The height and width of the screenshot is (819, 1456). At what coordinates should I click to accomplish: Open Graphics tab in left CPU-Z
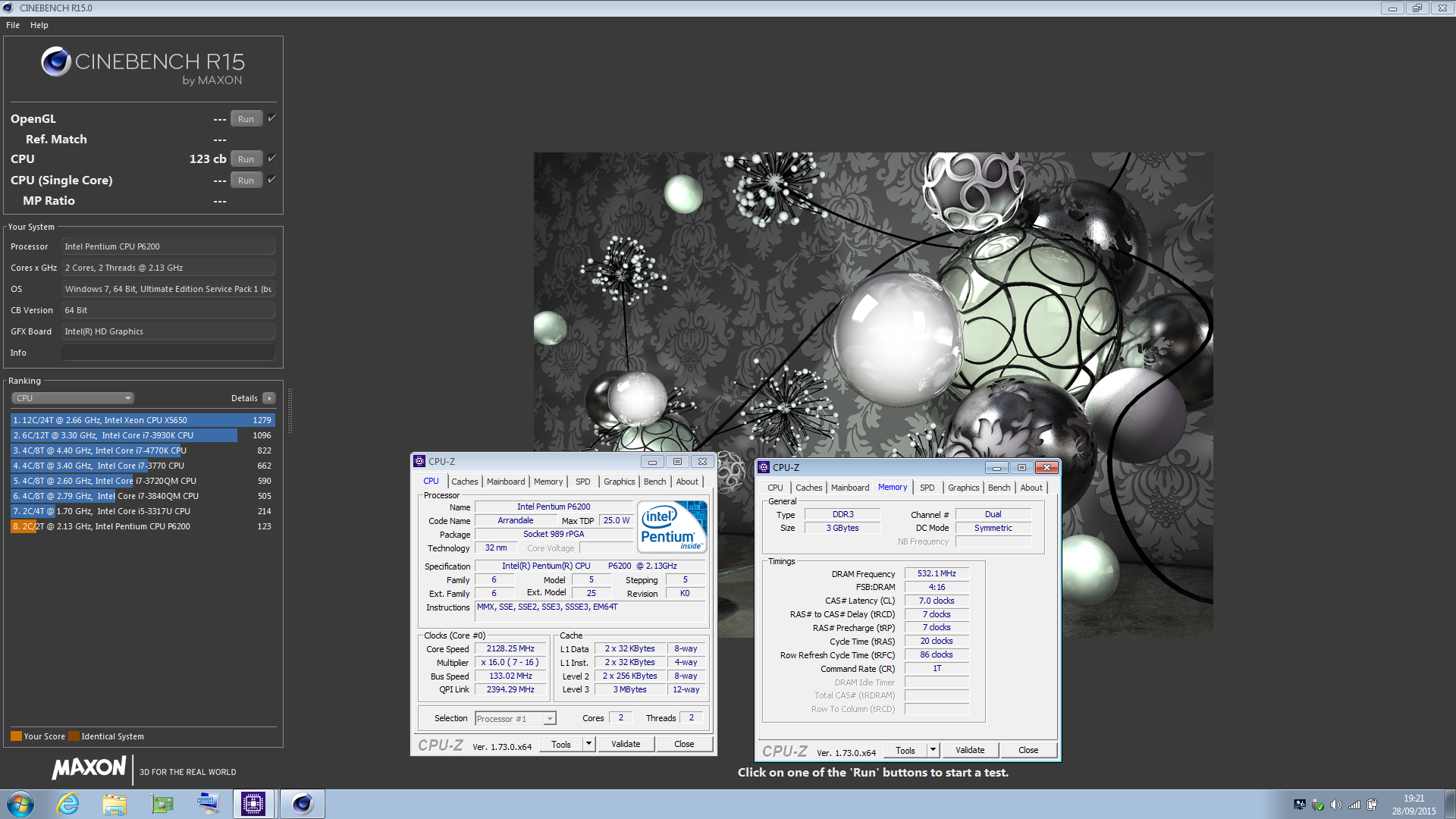[620, 482]
